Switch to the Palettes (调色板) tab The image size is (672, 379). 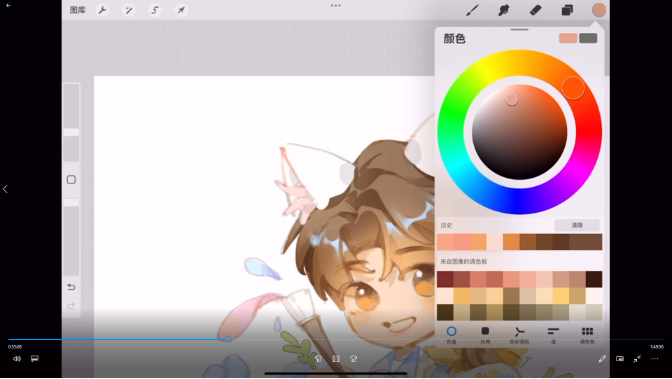point(587,335)
